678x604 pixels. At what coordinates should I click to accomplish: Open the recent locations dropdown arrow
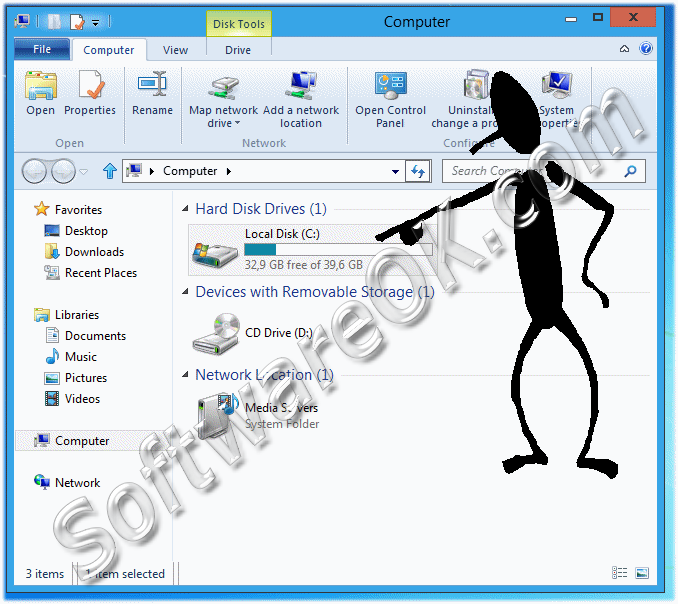pos(84,172)
